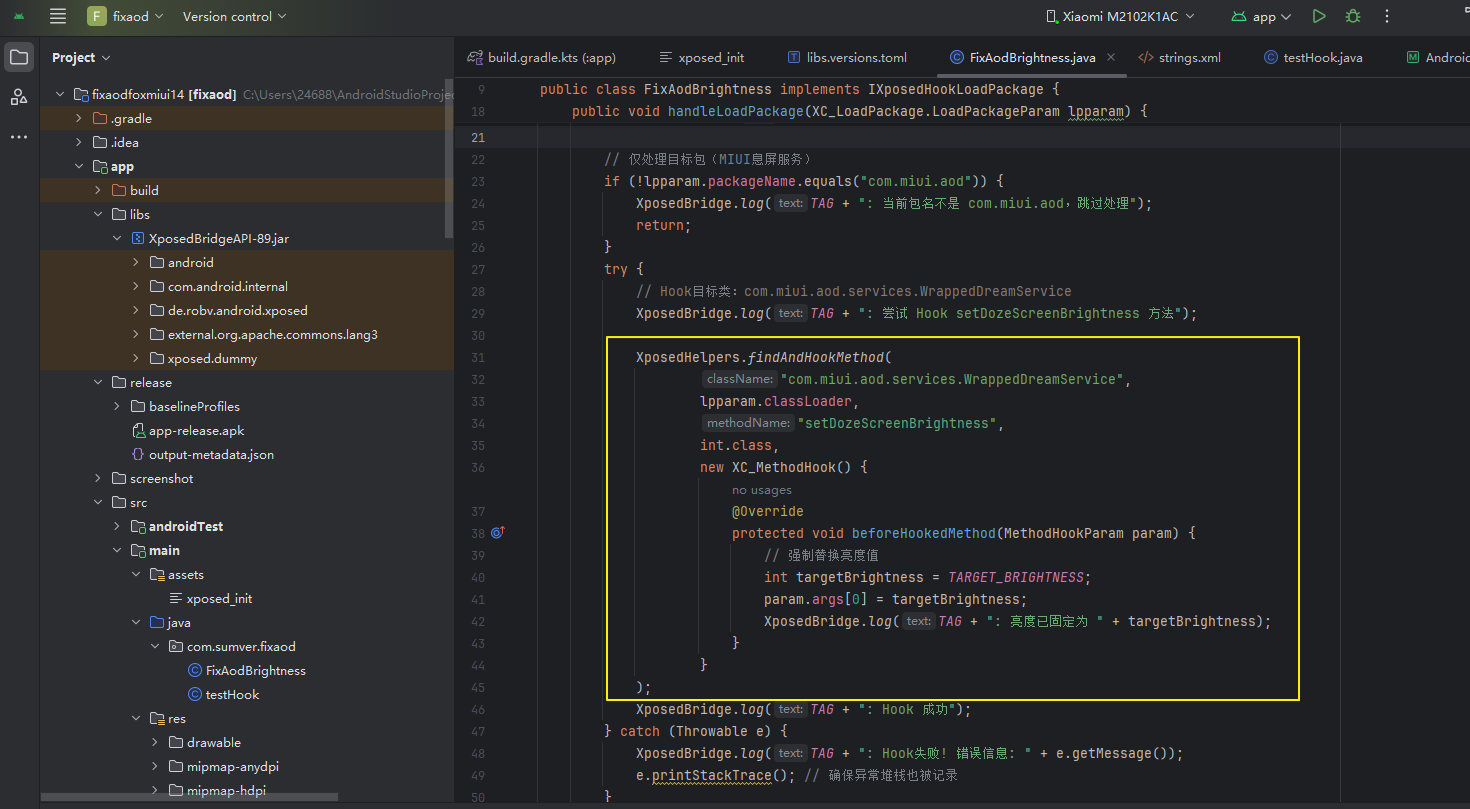This screenshot has height=809, width=1470.
Task: Click the override gutter icon at line 38
Action: [498, 533]
